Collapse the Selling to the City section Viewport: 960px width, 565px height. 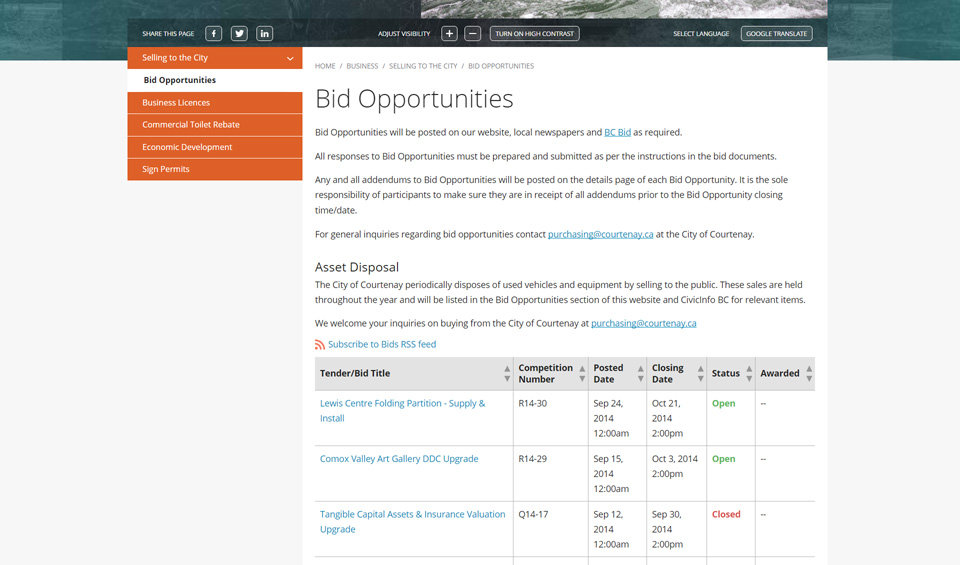tap(290, 59)
